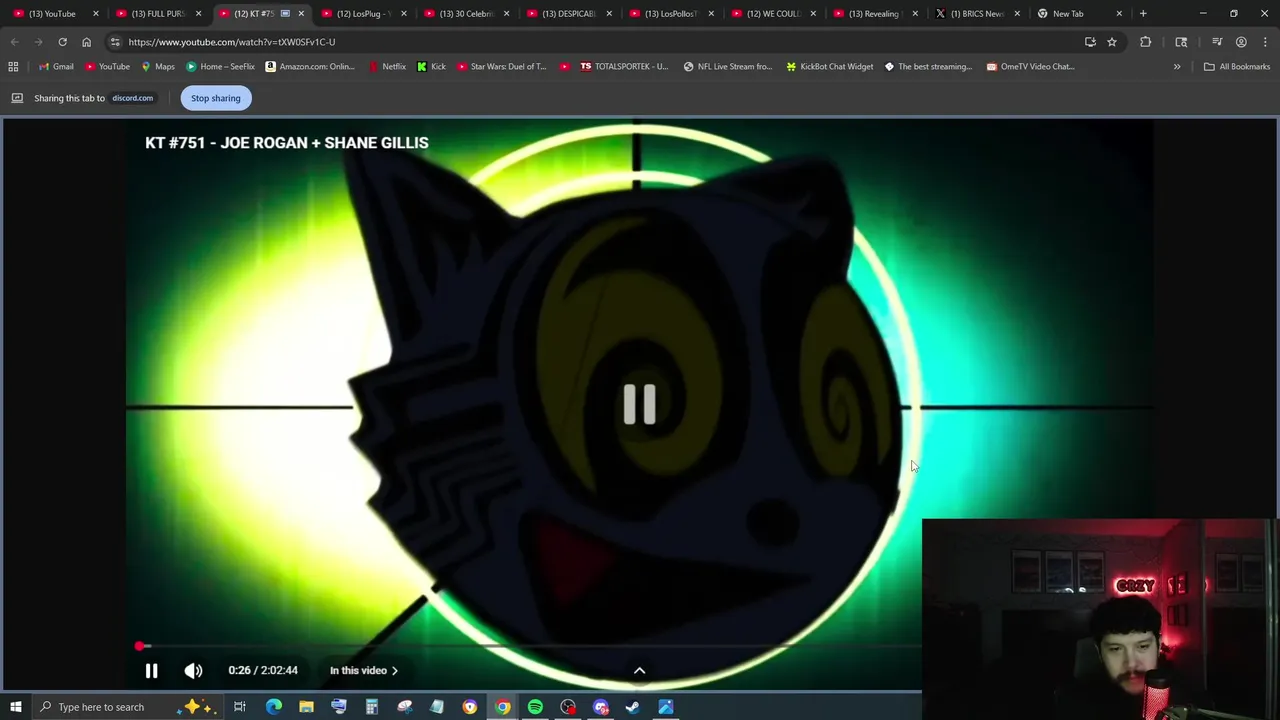The height and width of the screenshot is (720, 1280).
Task: Mute the video with the speaker icon
Action: pos(193,671)
